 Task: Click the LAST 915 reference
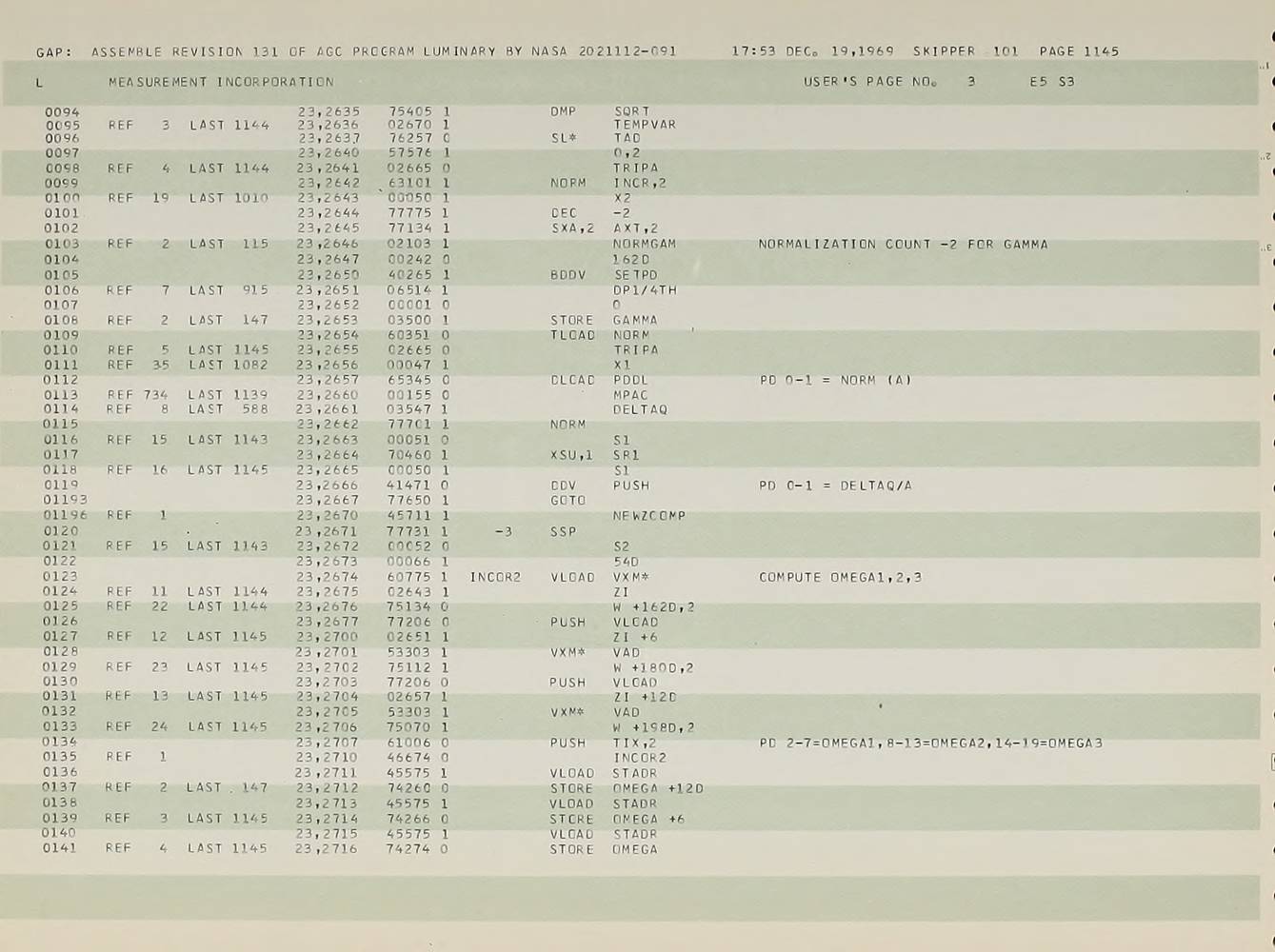(229, 290)
